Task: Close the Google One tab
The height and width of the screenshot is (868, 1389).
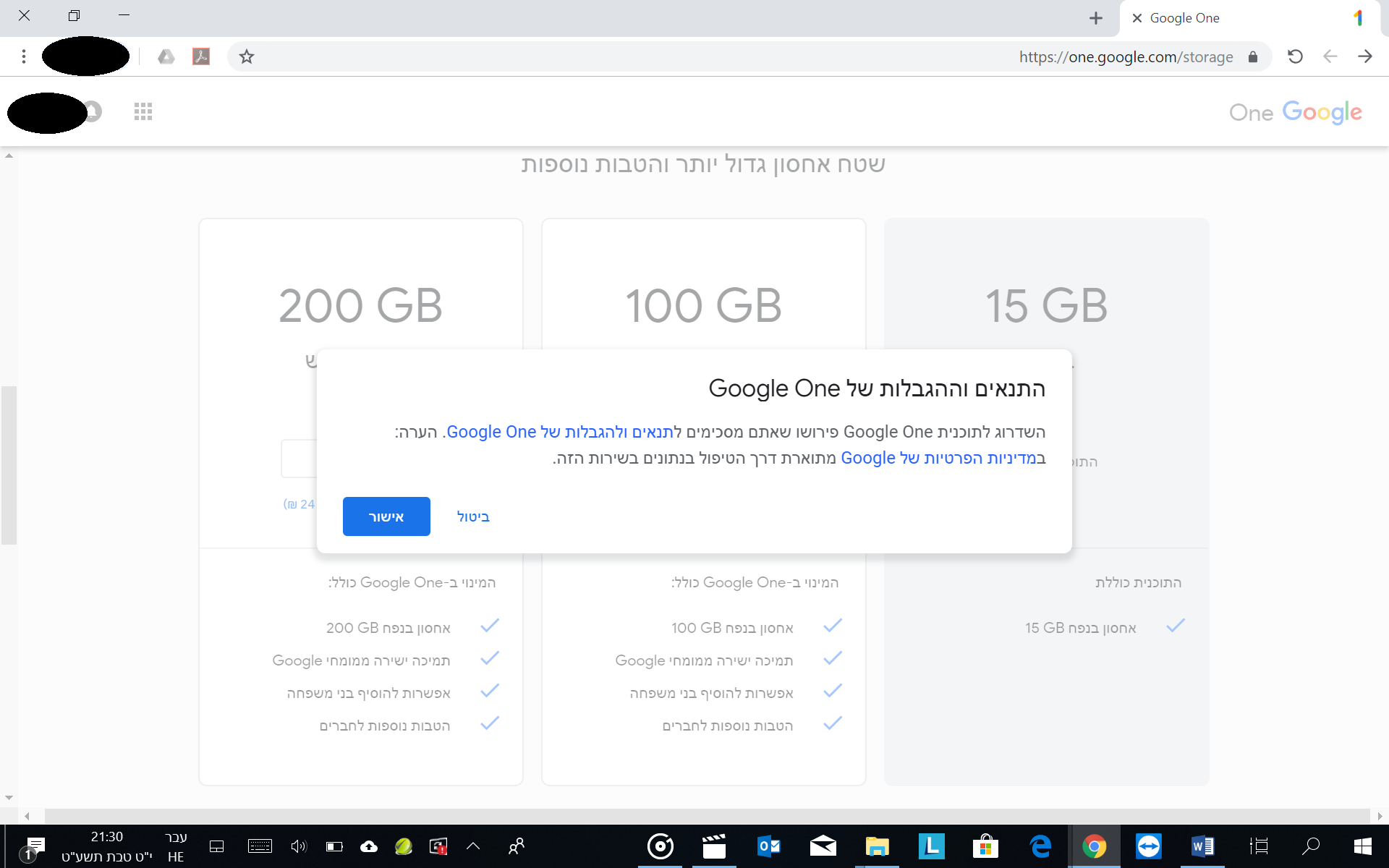Action: [x=1137, y=18]
